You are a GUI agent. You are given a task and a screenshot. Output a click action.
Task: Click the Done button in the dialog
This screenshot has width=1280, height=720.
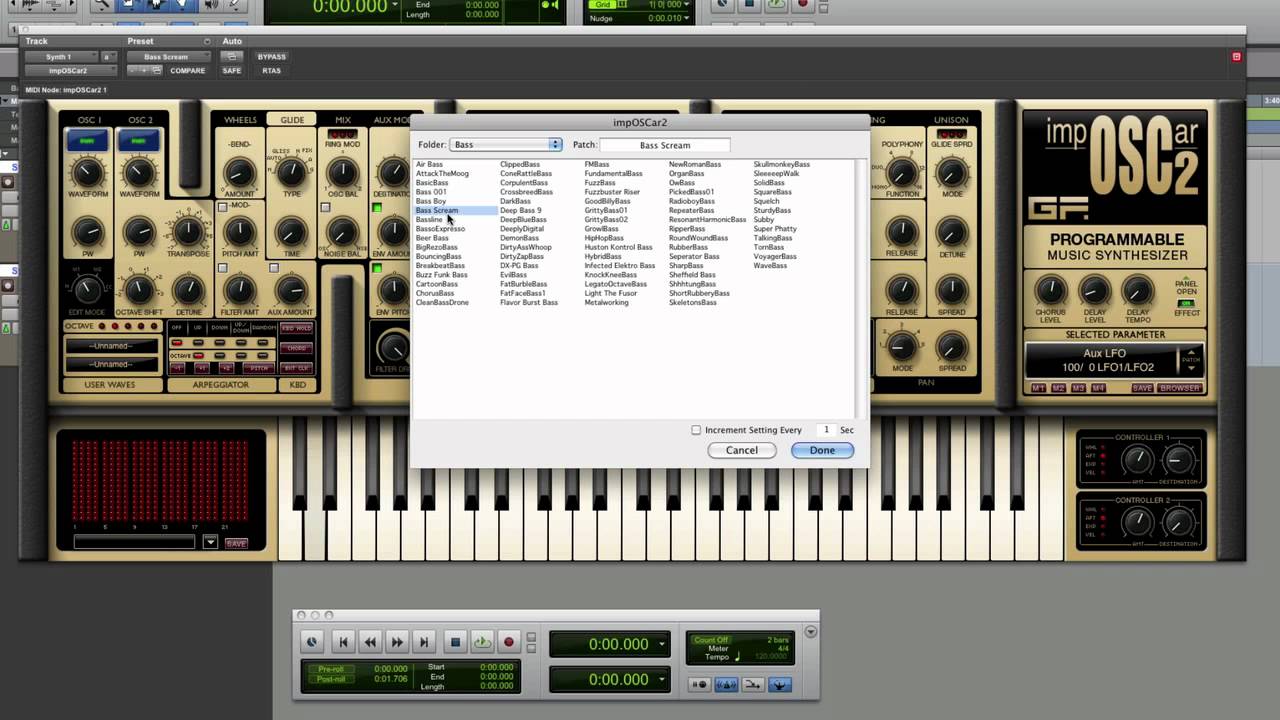(821, 450)
